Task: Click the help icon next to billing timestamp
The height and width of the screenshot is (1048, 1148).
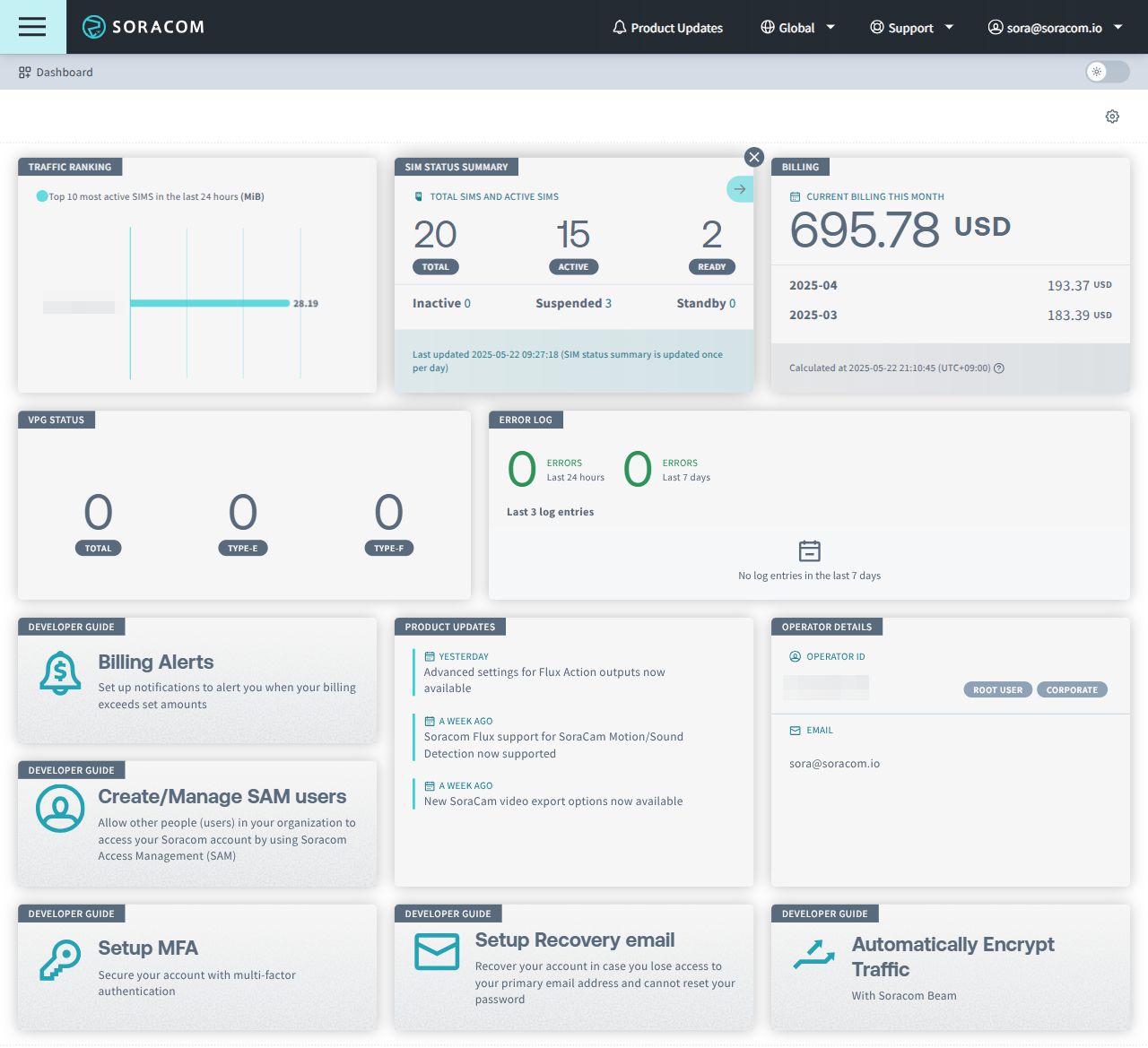Action: click(x=999, y=368)
